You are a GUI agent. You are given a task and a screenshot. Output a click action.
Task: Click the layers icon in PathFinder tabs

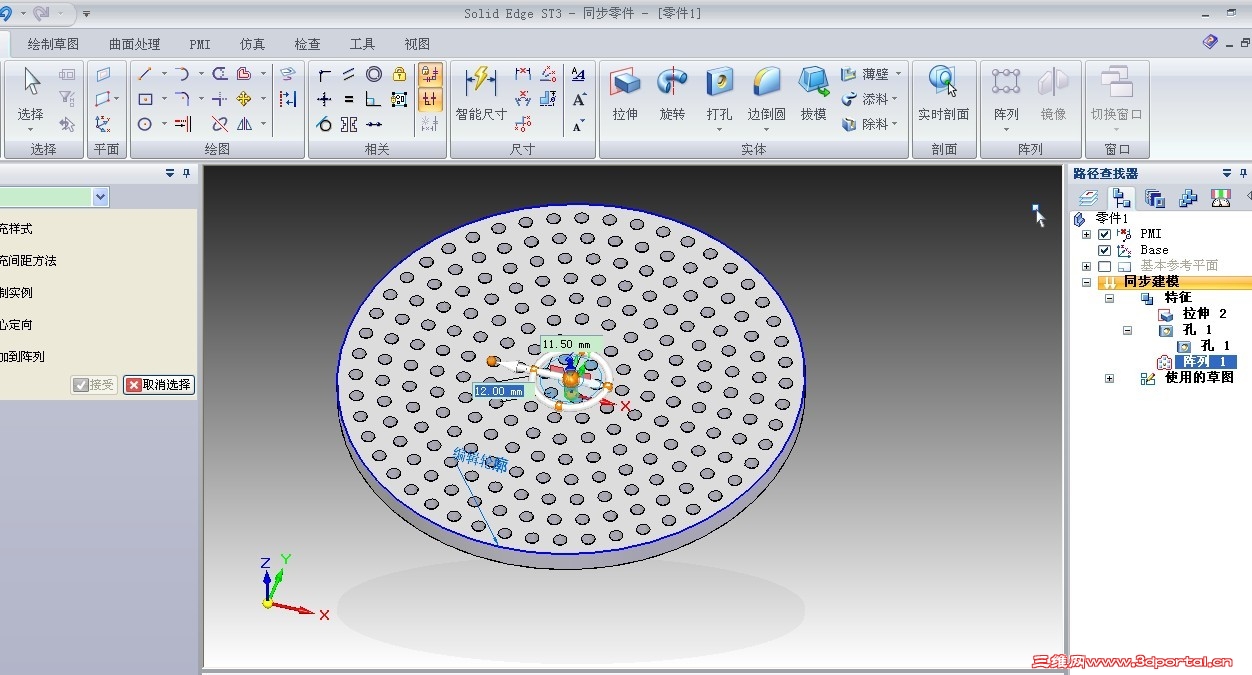point(1088,198)
